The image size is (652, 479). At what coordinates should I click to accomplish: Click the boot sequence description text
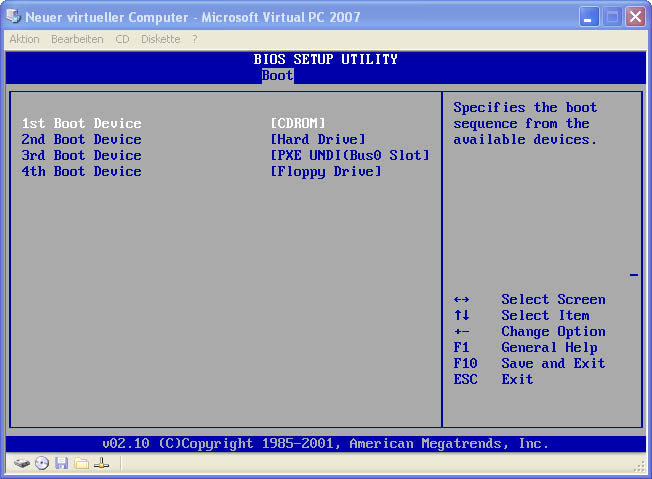point(525,123)
